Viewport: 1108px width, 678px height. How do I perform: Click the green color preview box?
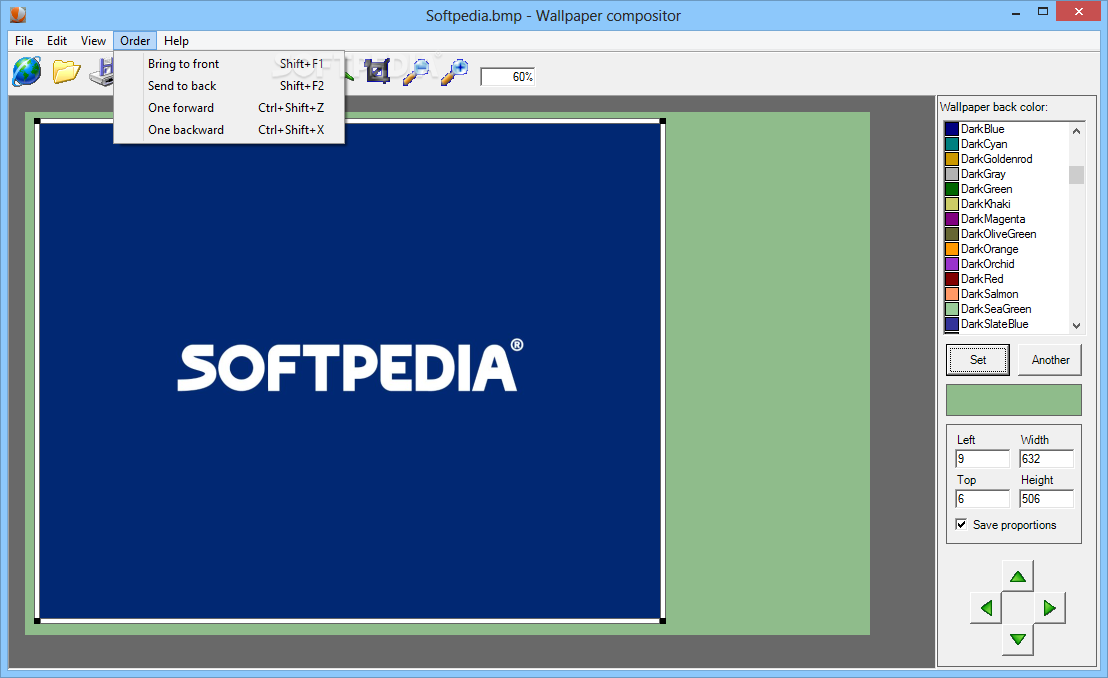coord(1013,400)
